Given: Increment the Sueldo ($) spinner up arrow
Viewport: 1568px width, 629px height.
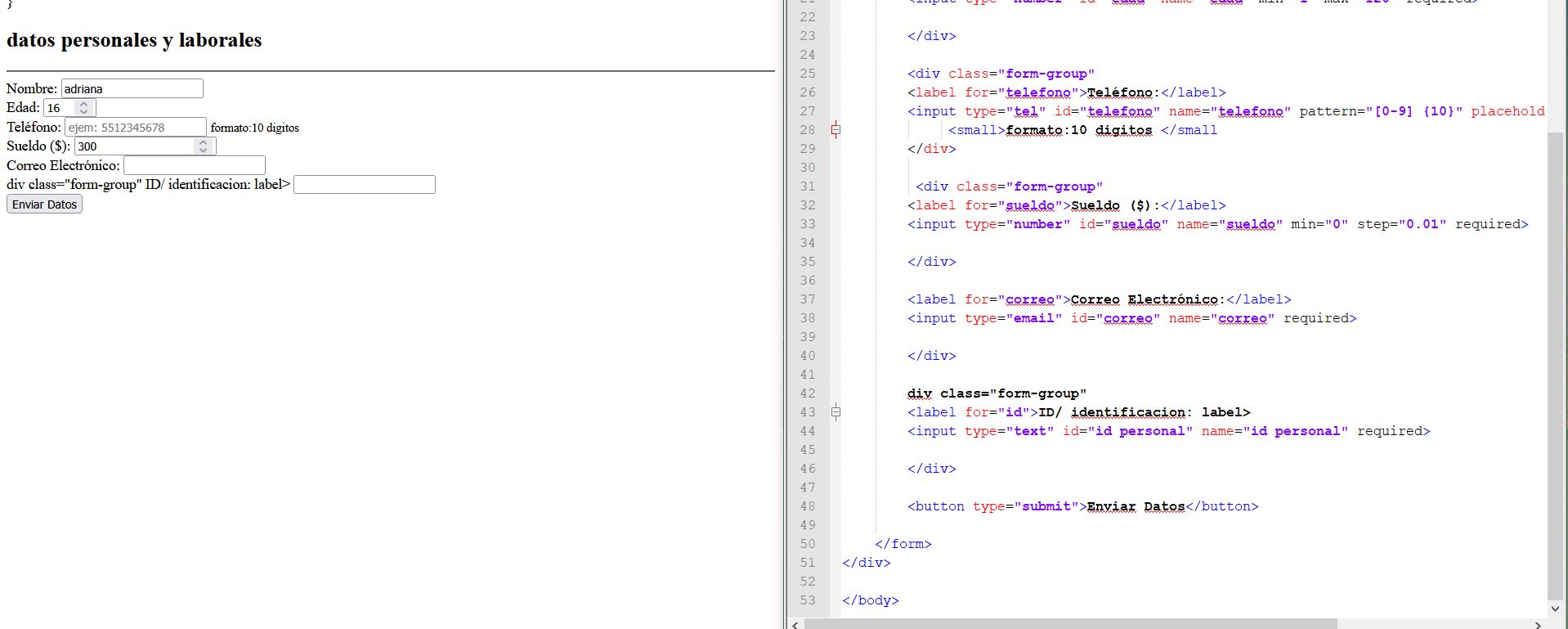Looking at the screenshot, I should click(x=203, y=142).
